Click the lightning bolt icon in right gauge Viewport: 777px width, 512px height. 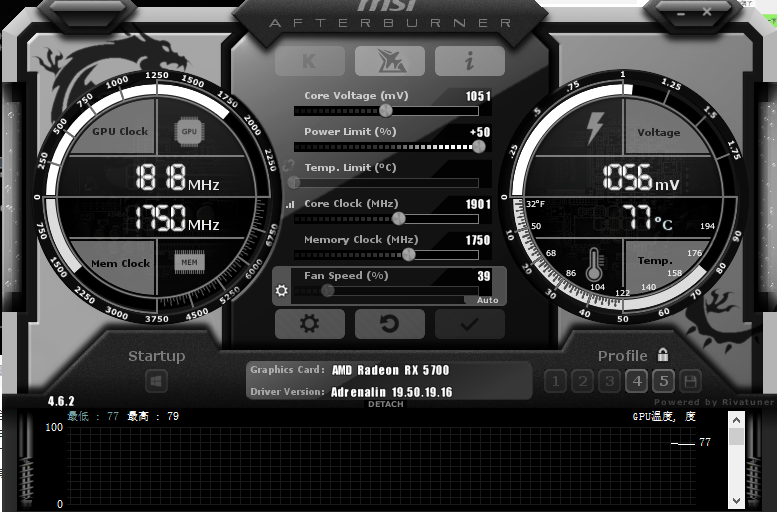tap(595, 128)
